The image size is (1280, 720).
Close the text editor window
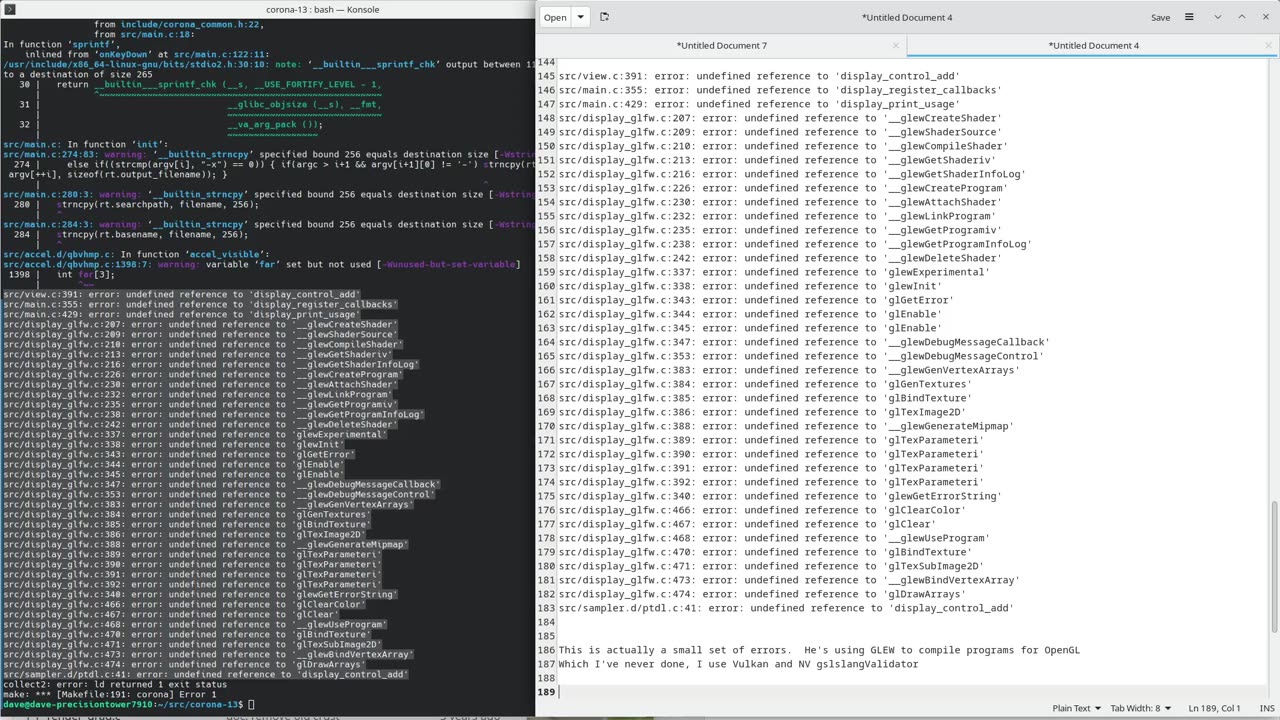click(x=1266, y=17)
